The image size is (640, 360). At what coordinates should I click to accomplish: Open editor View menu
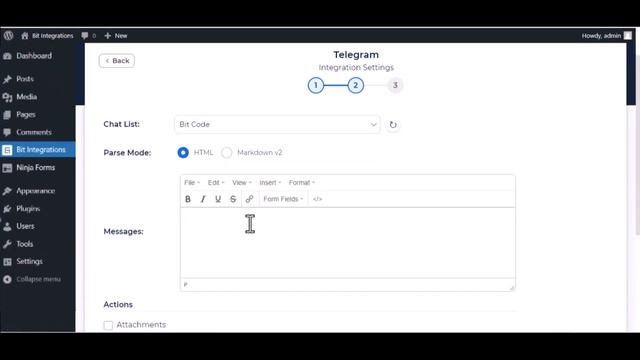point(242,182)
